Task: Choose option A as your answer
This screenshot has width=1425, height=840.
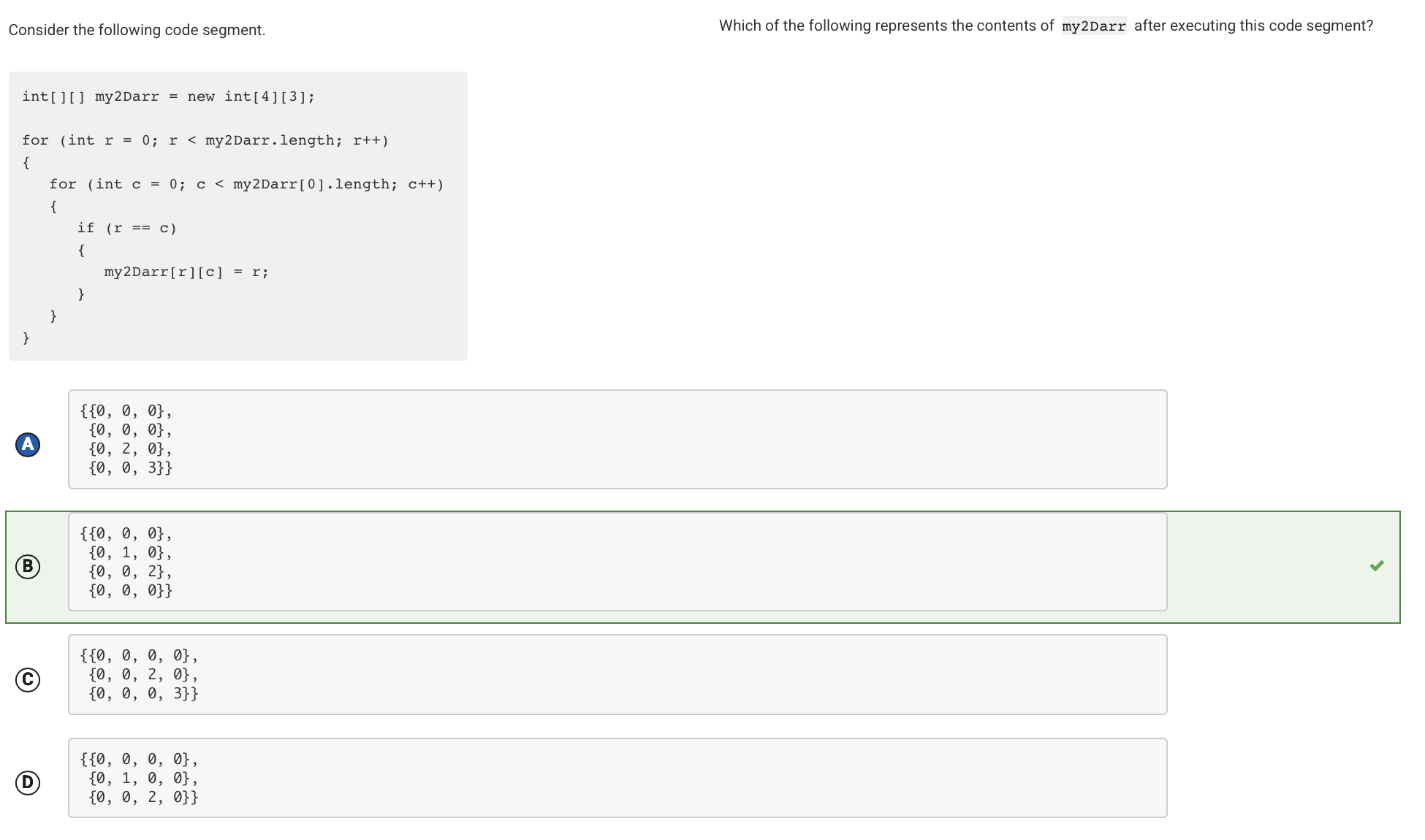Action: tap(617, 438)
